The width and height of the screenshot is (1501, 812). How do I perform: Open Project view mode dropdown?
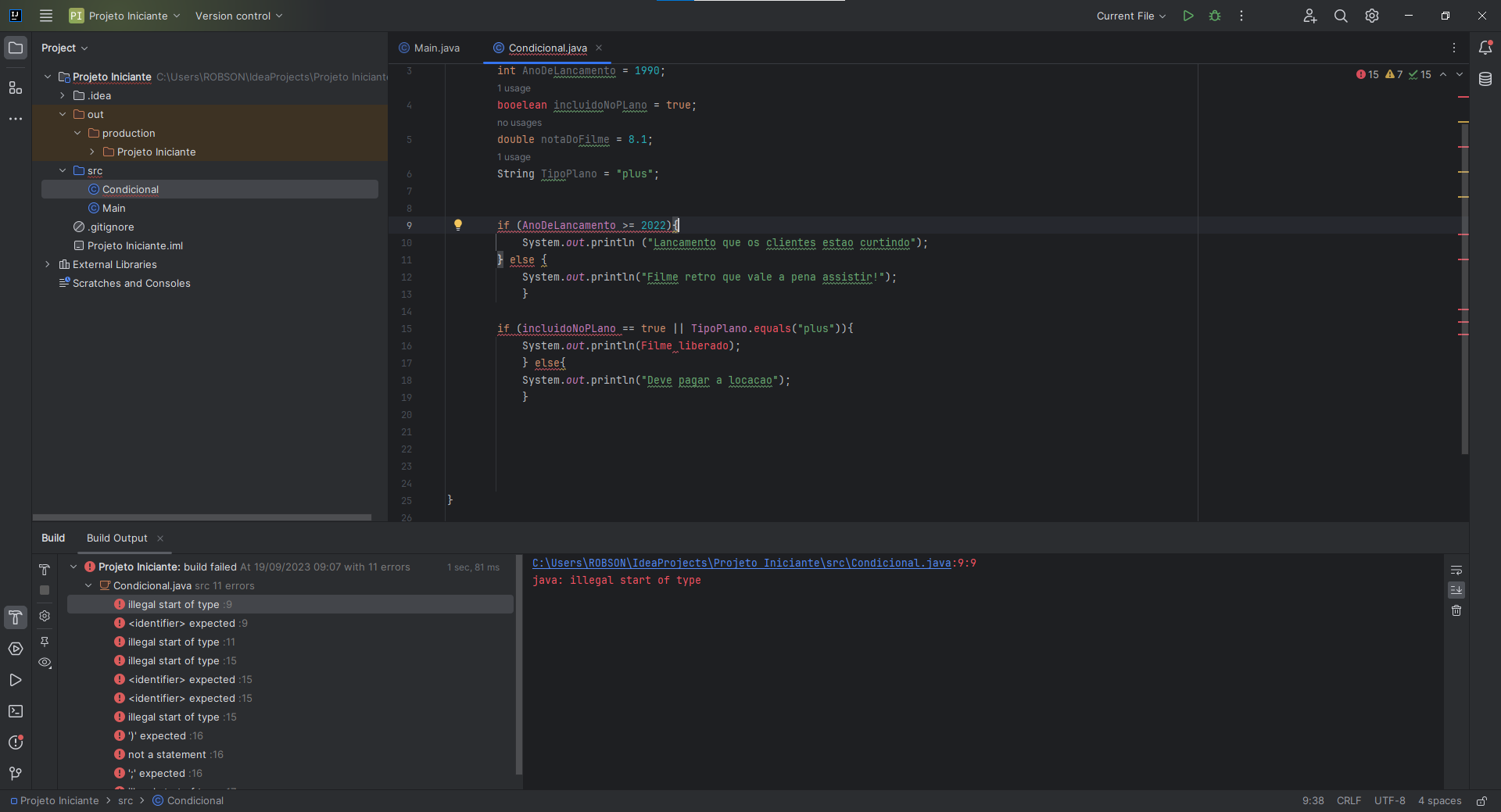[65, 48]
